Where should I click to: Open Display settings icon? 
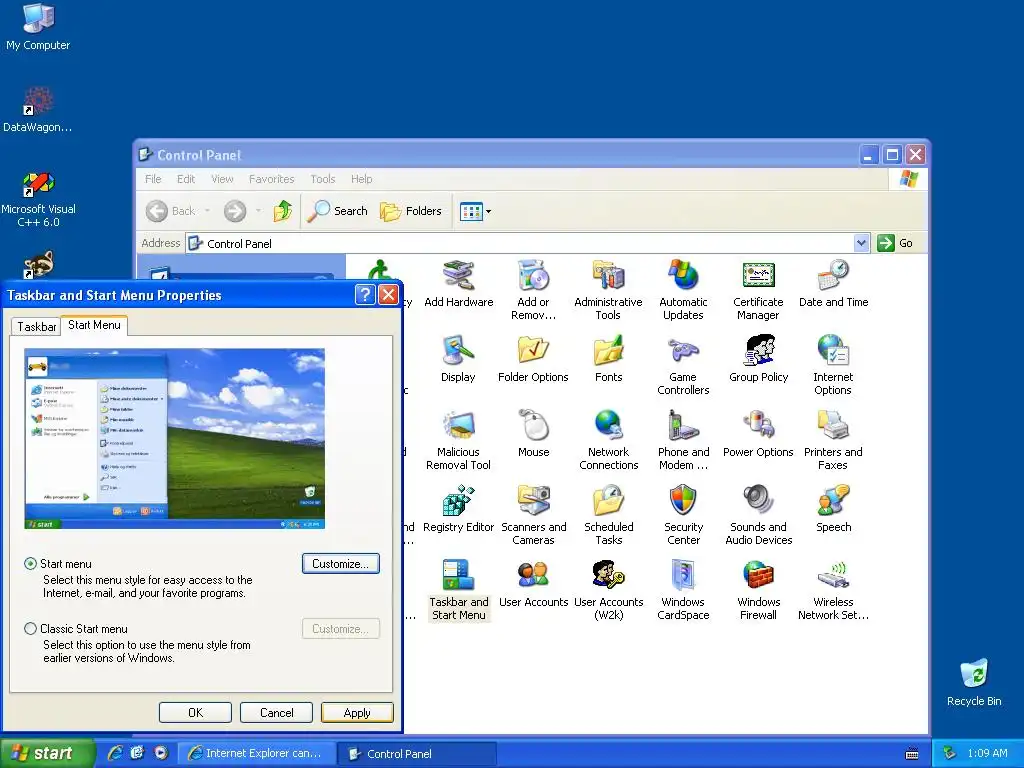pos(458,359)
